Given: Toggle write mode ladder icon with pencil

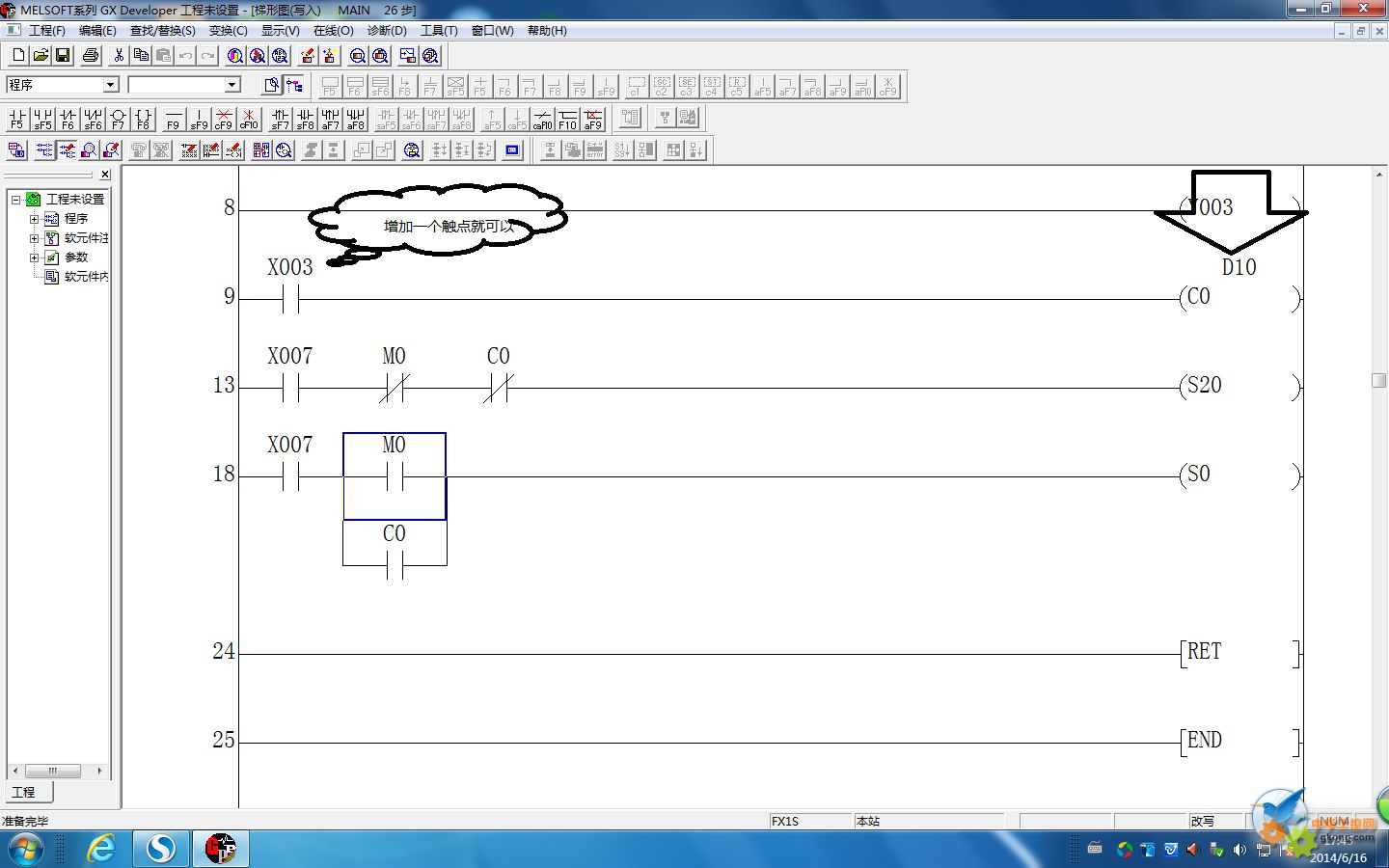Looking at the screenshot, I should coord(67,150).
